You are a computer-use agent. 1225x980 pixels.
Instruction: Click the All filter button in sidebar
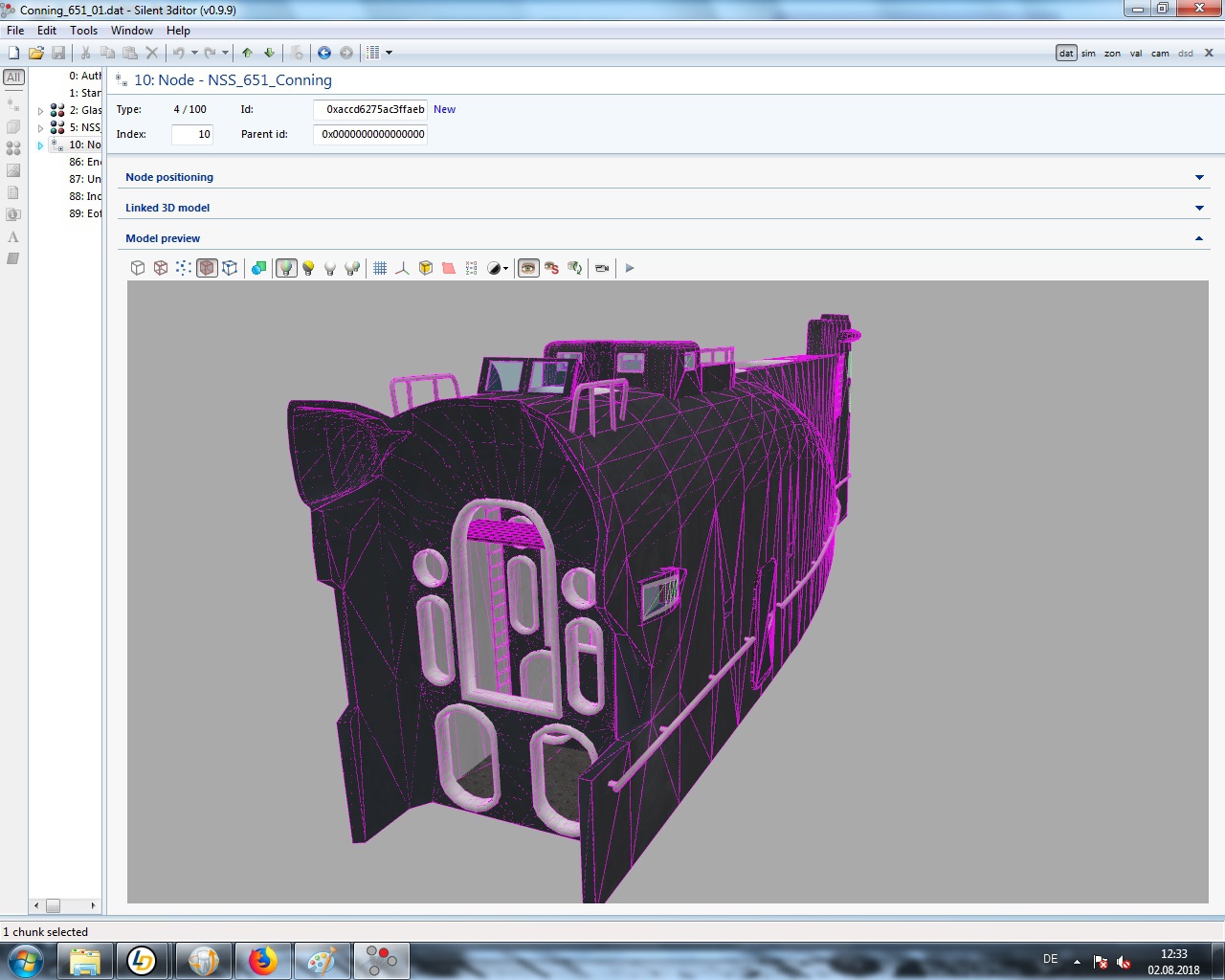(x=13, y=77)
